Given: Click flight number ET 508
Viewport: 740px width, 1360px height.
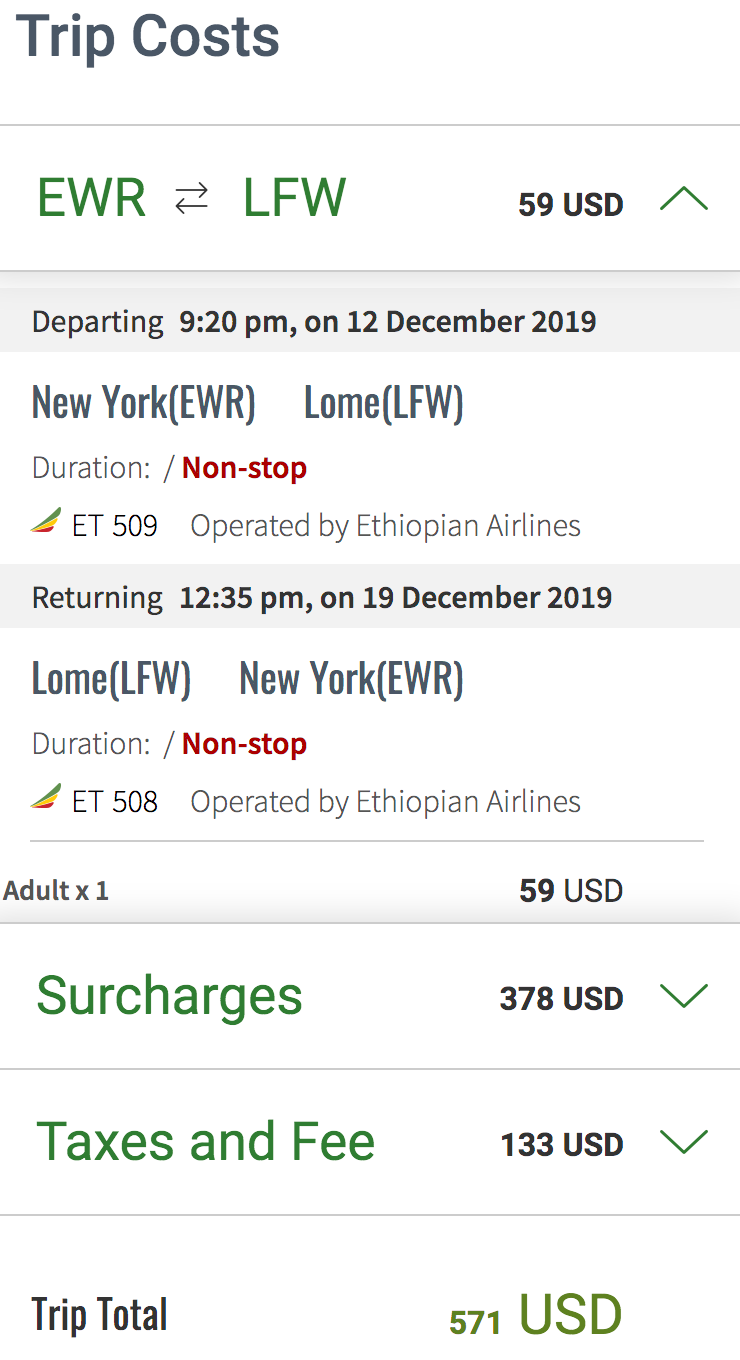Looking at the screenshot, I should coord(115,801).
